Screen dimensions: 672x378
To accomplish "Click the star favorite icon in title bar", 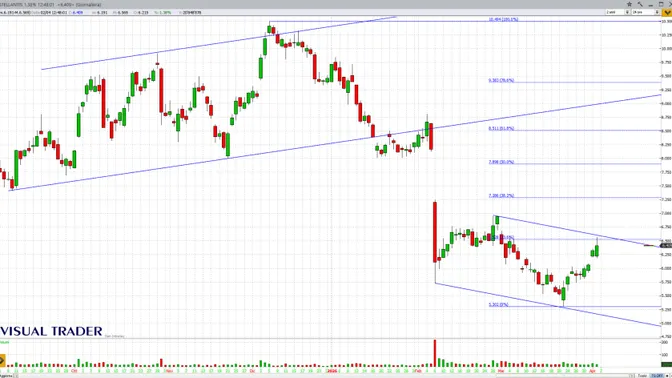I will 629,4.
